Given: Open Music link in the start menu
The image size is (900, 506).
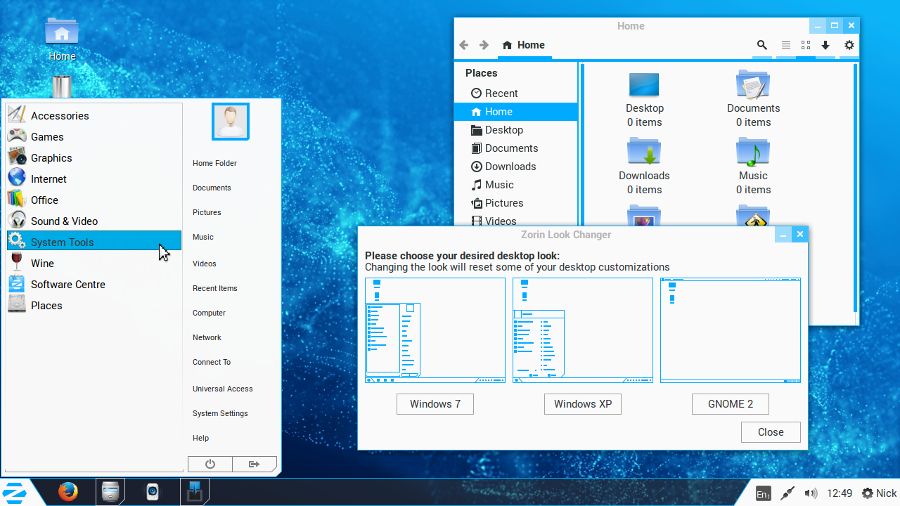Looking at the screenshot, I should pyautogui.click(x=203, y=237).
